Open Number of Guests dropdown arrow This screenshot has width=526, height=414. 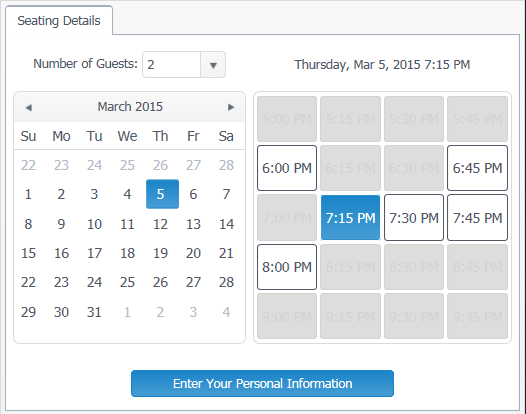(x=213, y=65)
